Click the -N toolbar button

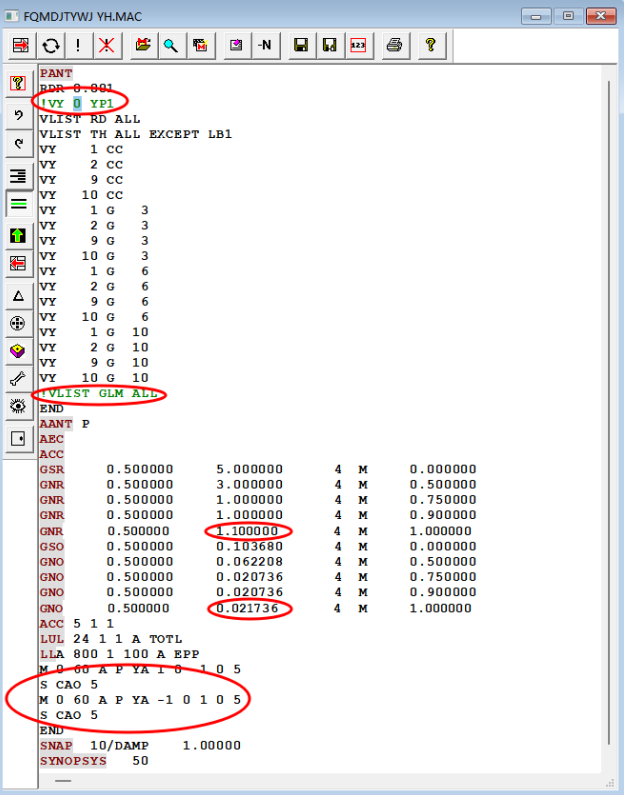(266, 46)
